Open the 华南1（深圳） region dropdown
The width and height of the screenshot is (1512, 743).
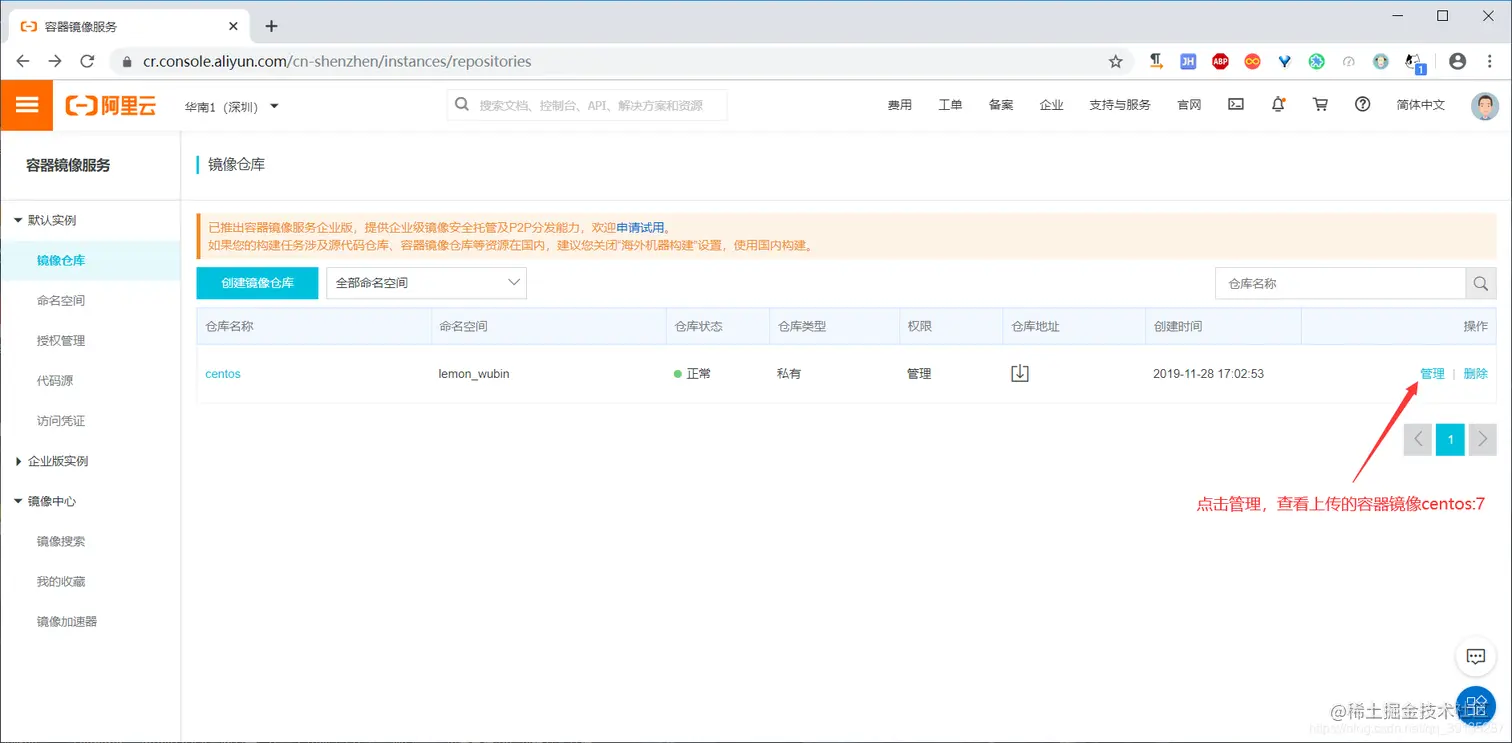(x=231, y=106)
